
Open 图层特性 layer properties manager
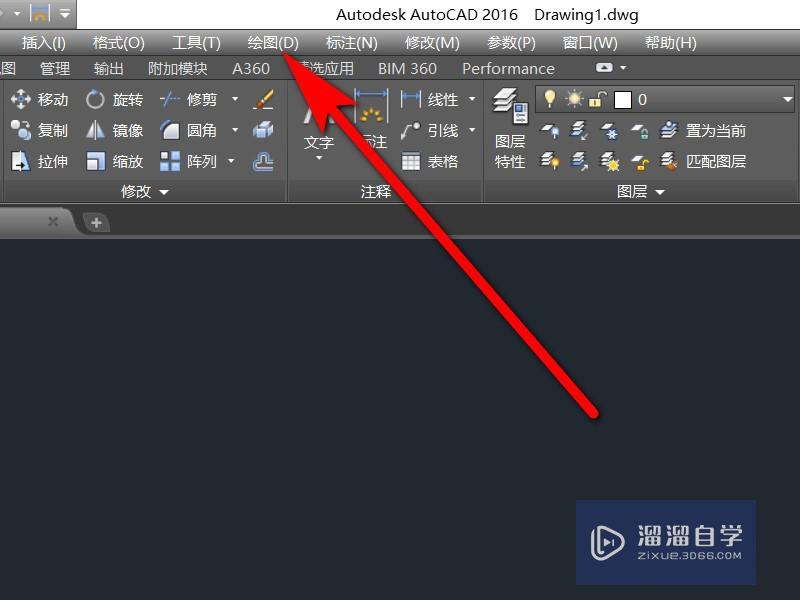click(x=510, y=129)
